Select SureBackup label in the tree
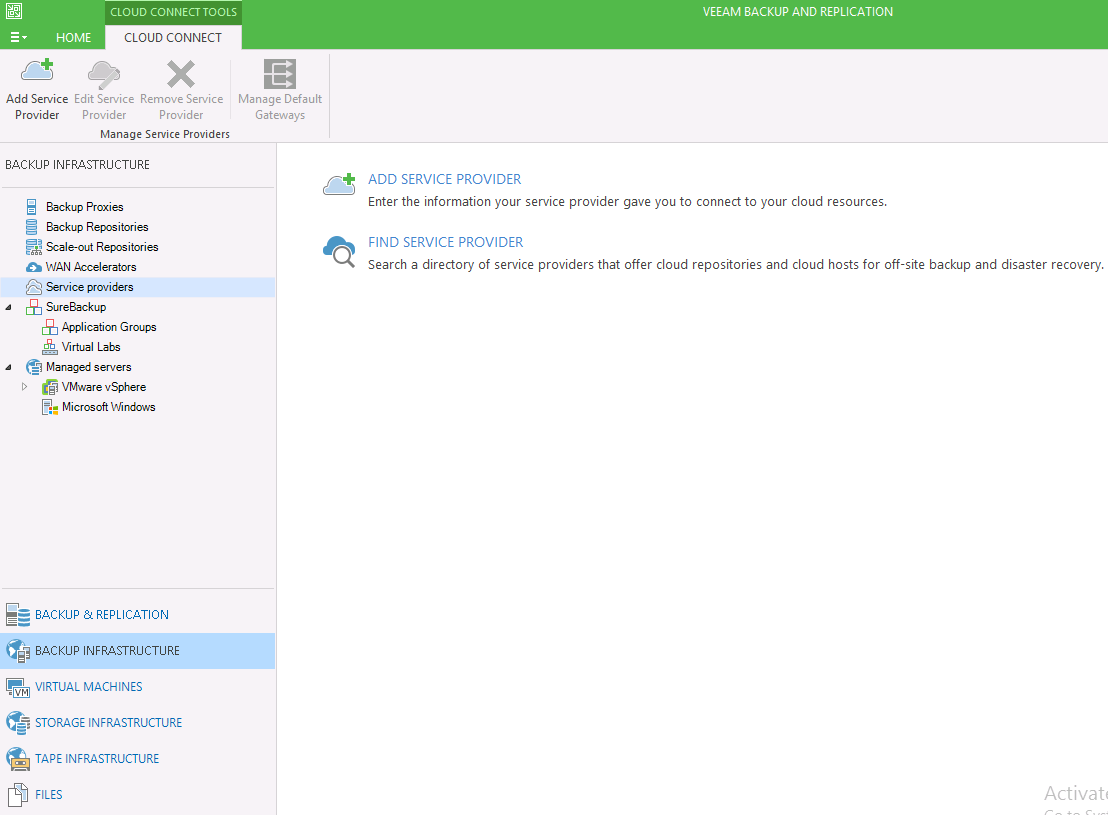The height and width of the screenshot is (815, 1108). (76, 307)
